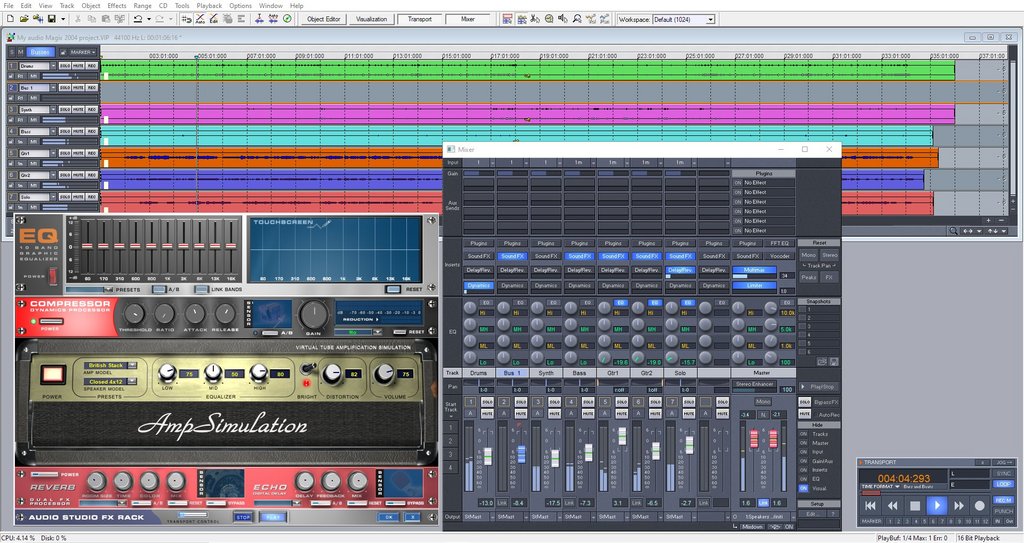This screenshot has height=543, width=1024.
Task: Click the Visualization button
Action: [x=372, y=19]
